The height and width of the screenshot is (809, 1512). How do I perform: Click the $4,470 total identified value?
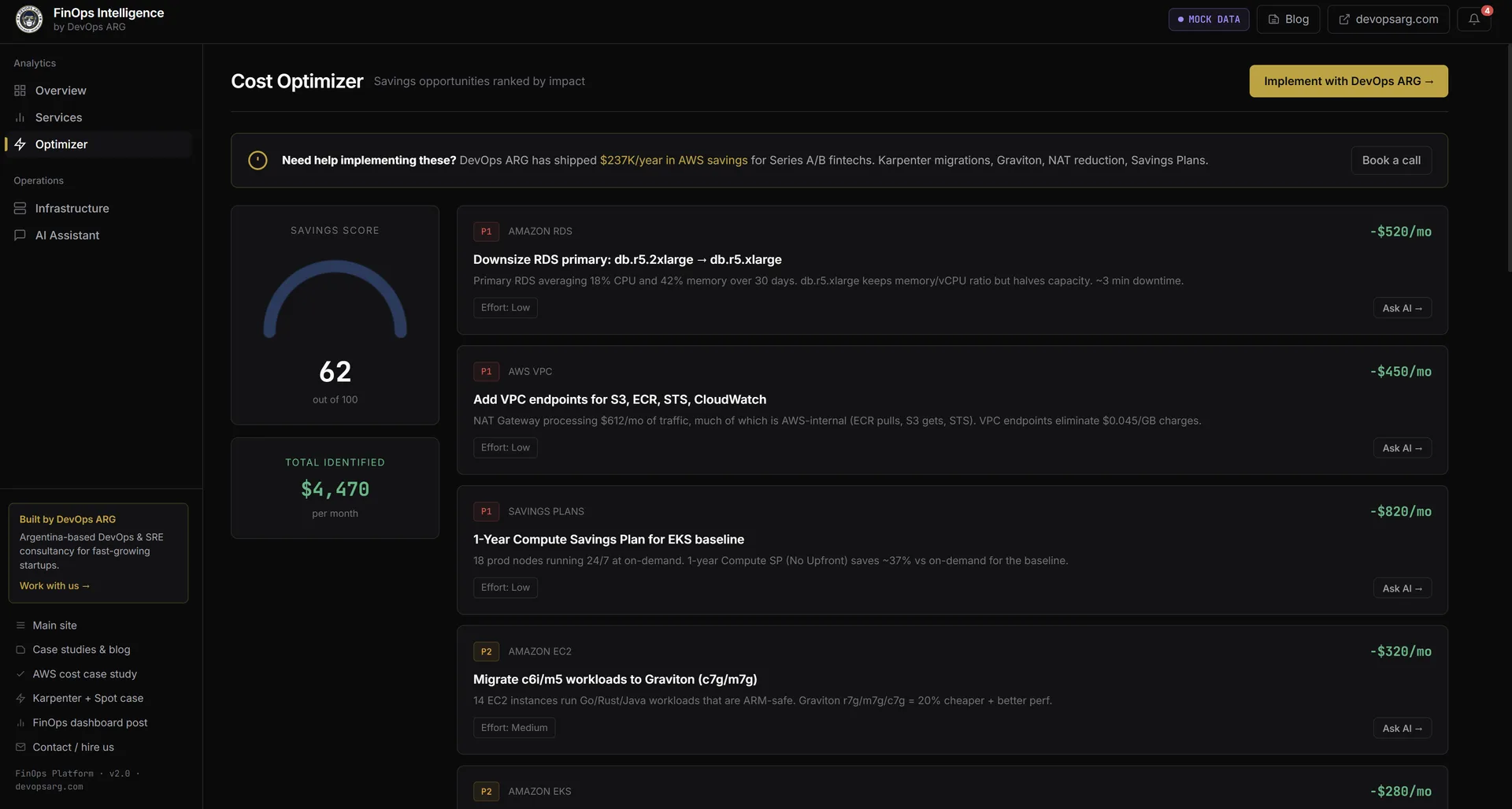[335, 490]
